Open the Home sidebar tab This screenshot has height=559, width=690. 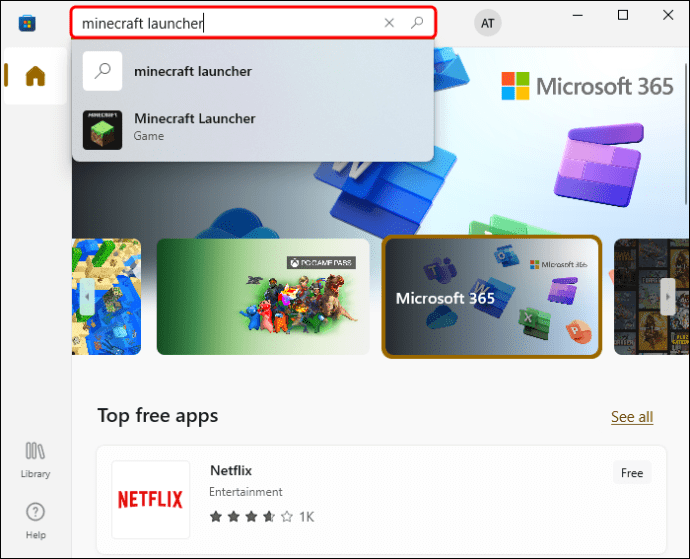pyautogui.click(x=35, y=76)
